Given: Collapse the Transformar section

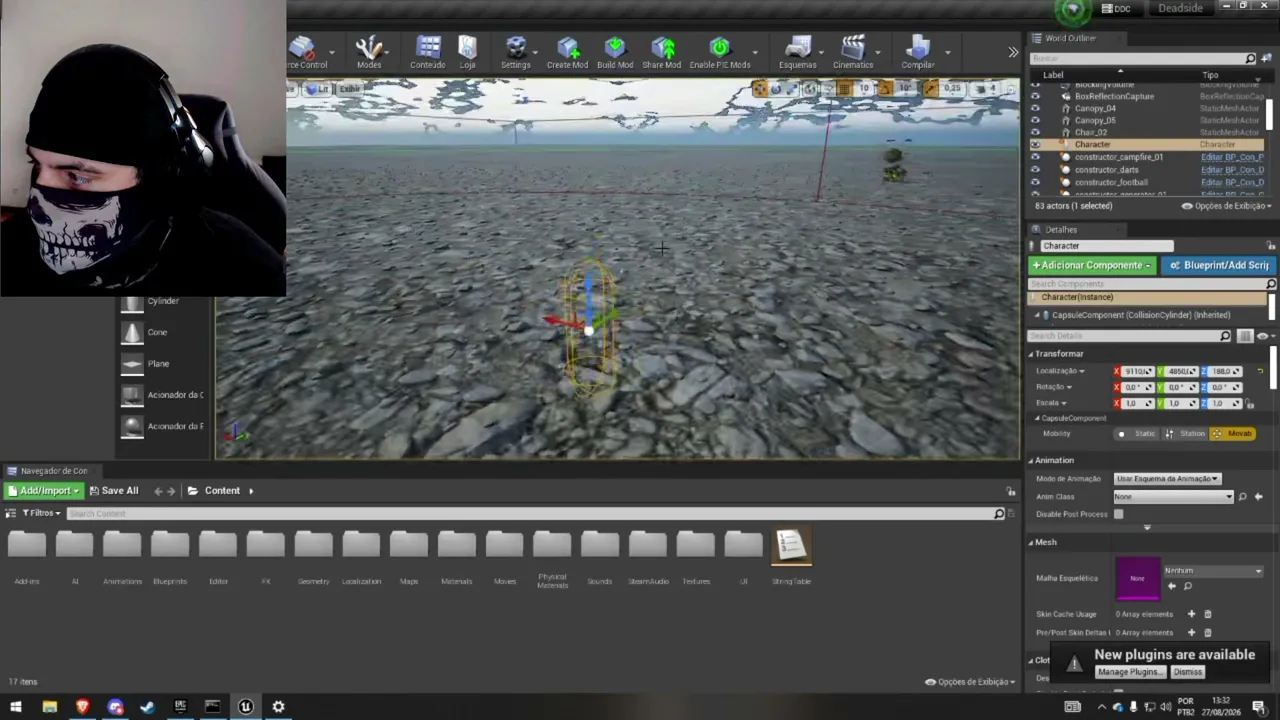Looking at the screenshot, I should 1031,354.
